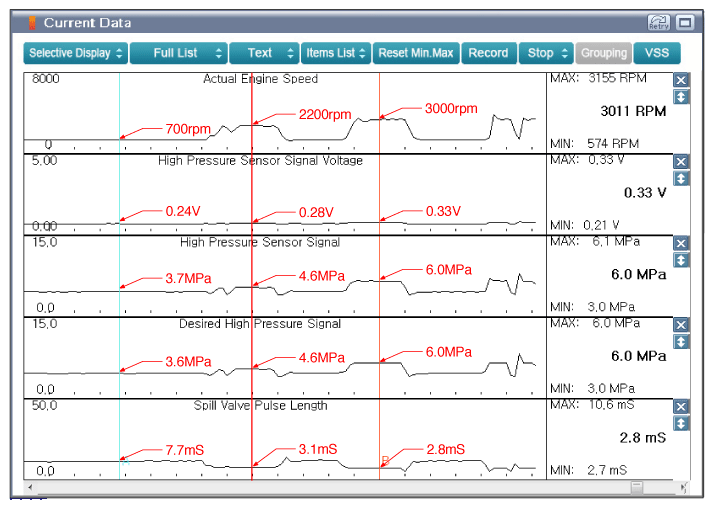Image resolution: width=714 pixels, height=509 pixels.
Task: Click the MIN: 0.21 V reading
Action: (585, 225)
